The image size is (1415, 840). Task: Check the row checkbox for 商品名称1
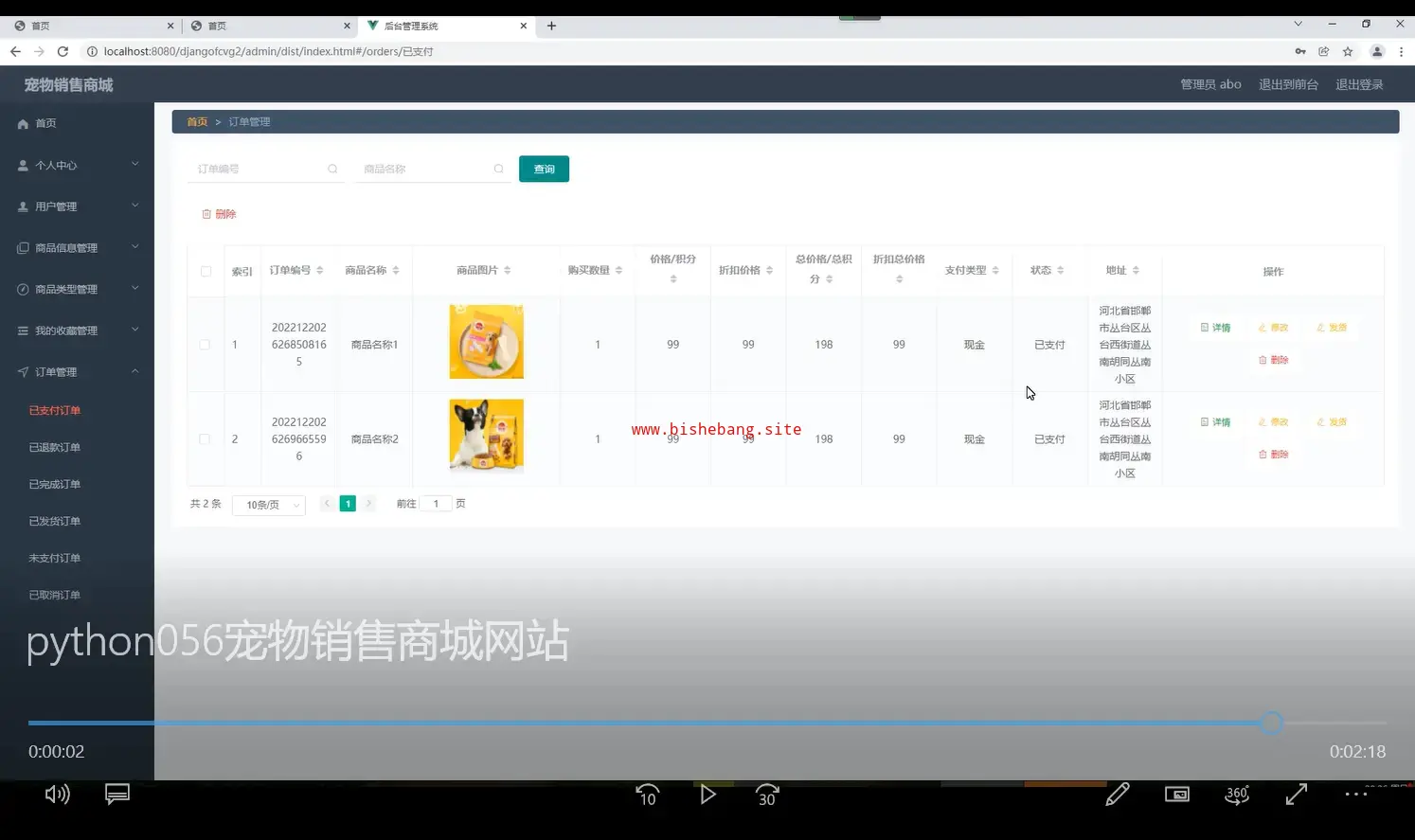pyautogui.click(x=205, y=345)
